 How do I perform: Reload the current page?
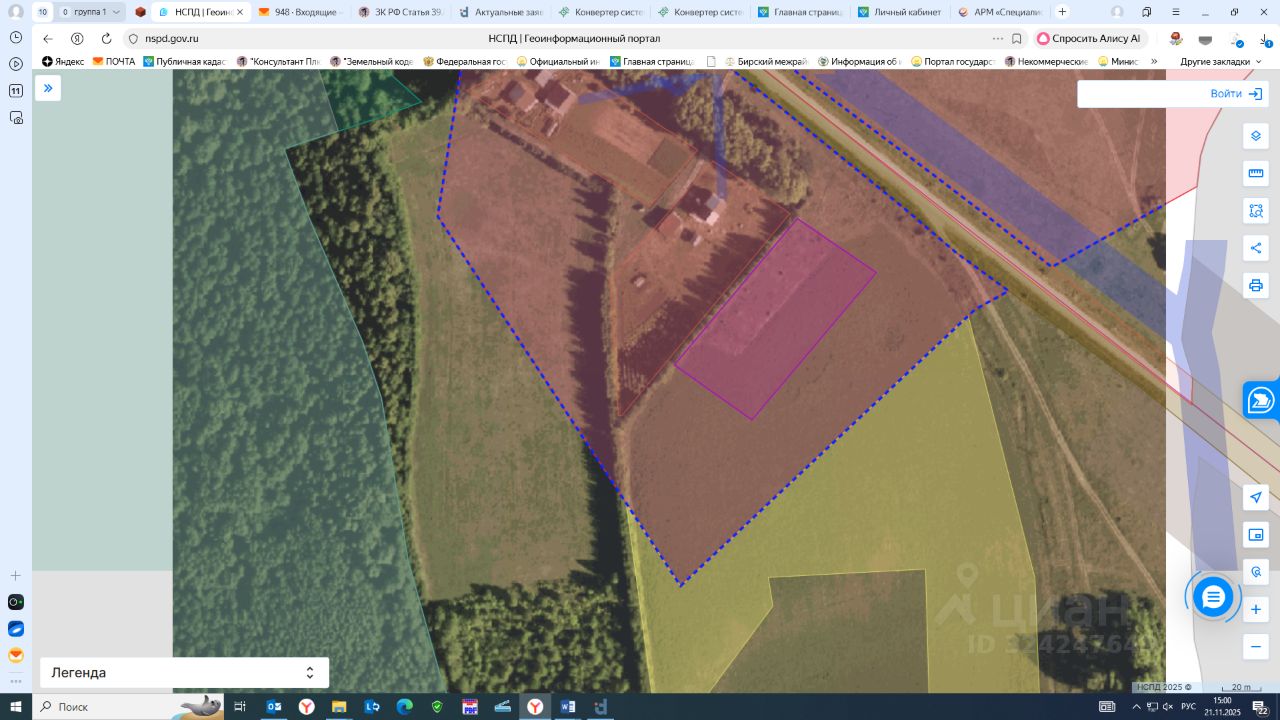(x=106, y=38)
